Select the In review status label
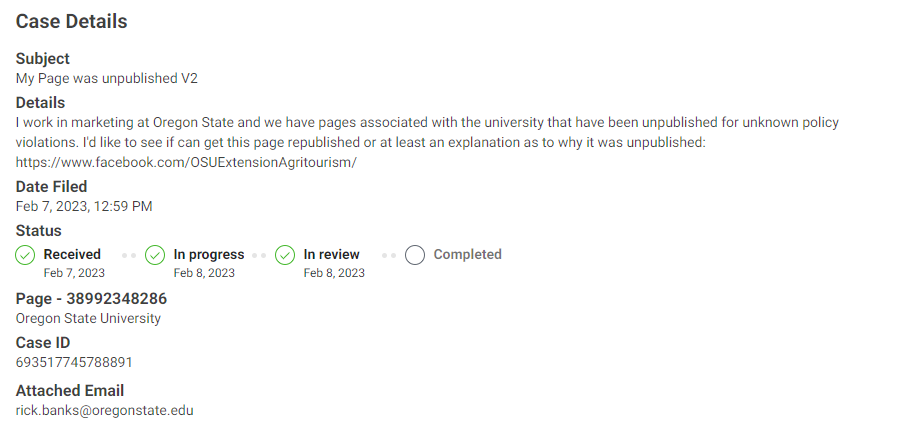Screen dimensions: 906x427 332,254
